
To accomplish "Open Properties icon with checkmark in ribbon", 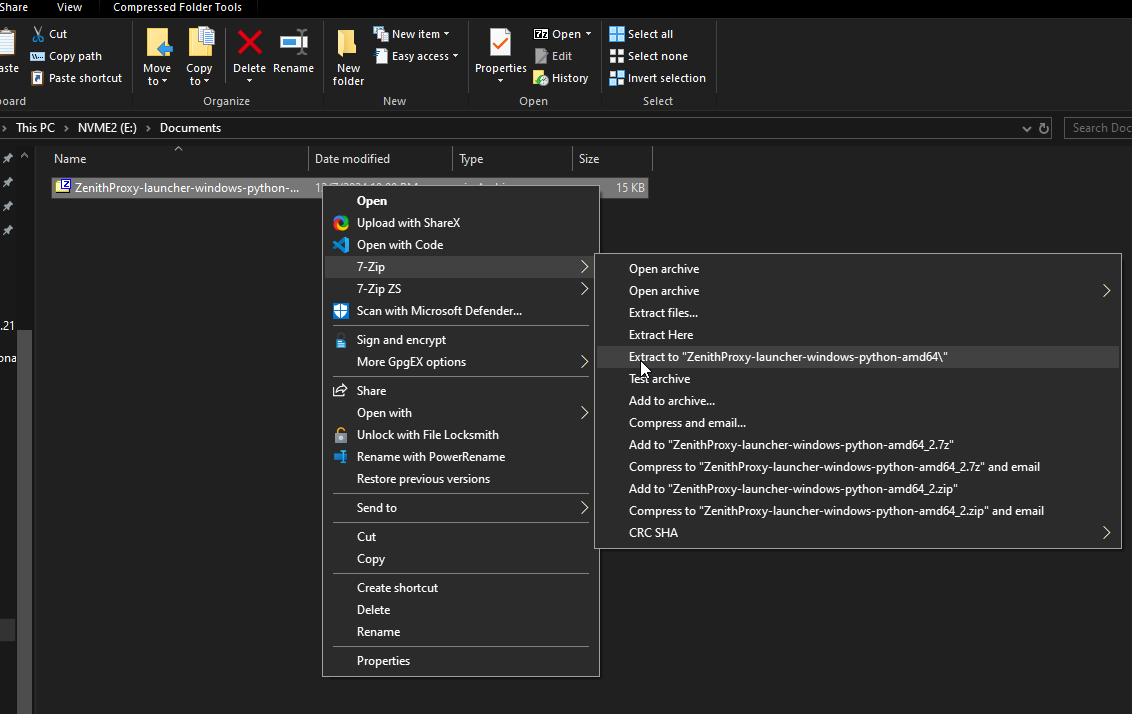I will [x=500, y=43].
